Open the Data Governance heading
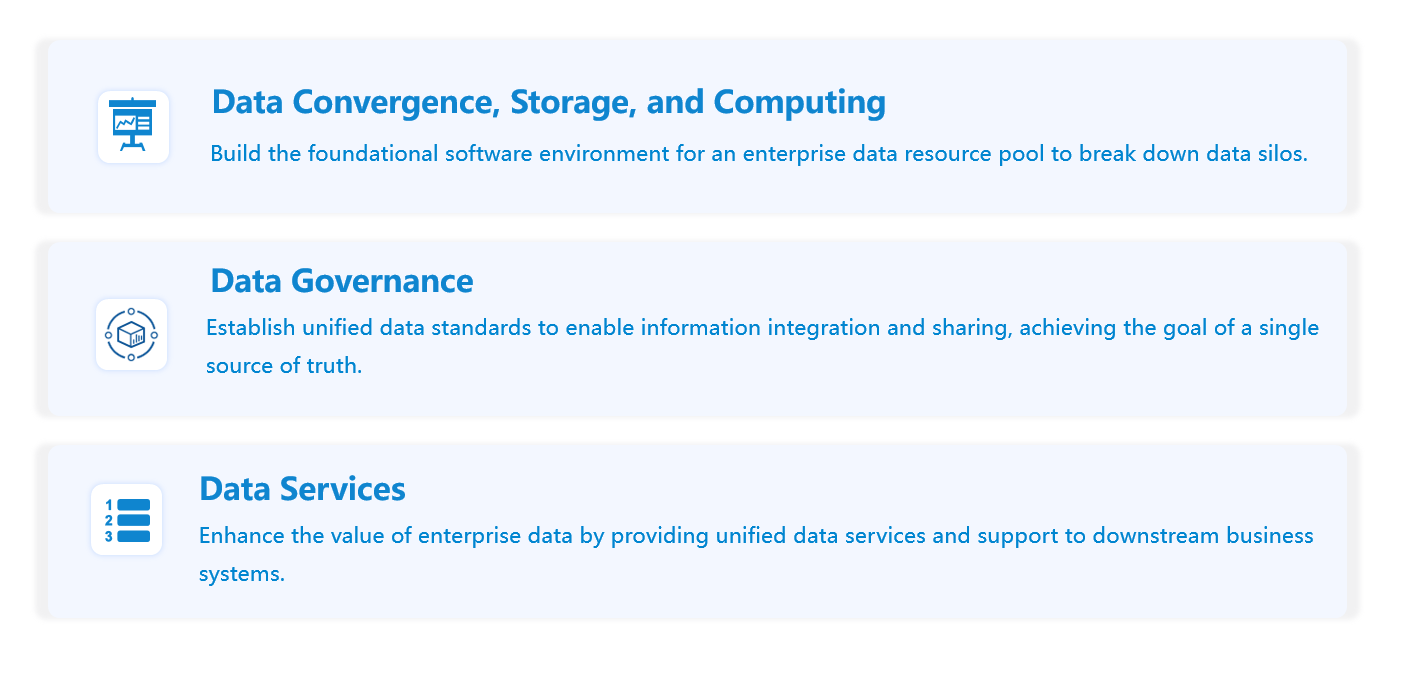Screen dimensions: 1402x688 (x=341, y=281)
